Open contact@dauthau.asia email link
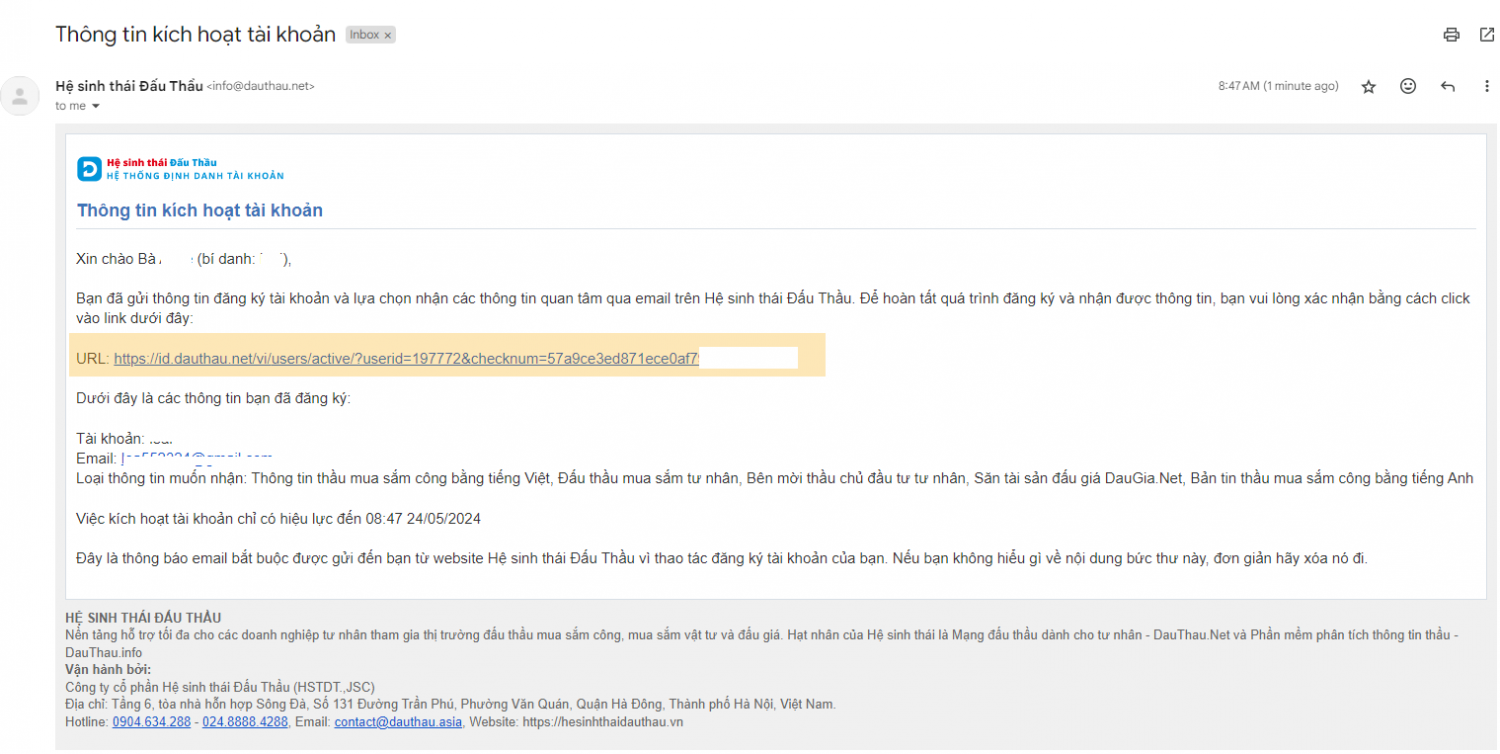Viewport: 1500px width, 754px height. click(398, 722)
